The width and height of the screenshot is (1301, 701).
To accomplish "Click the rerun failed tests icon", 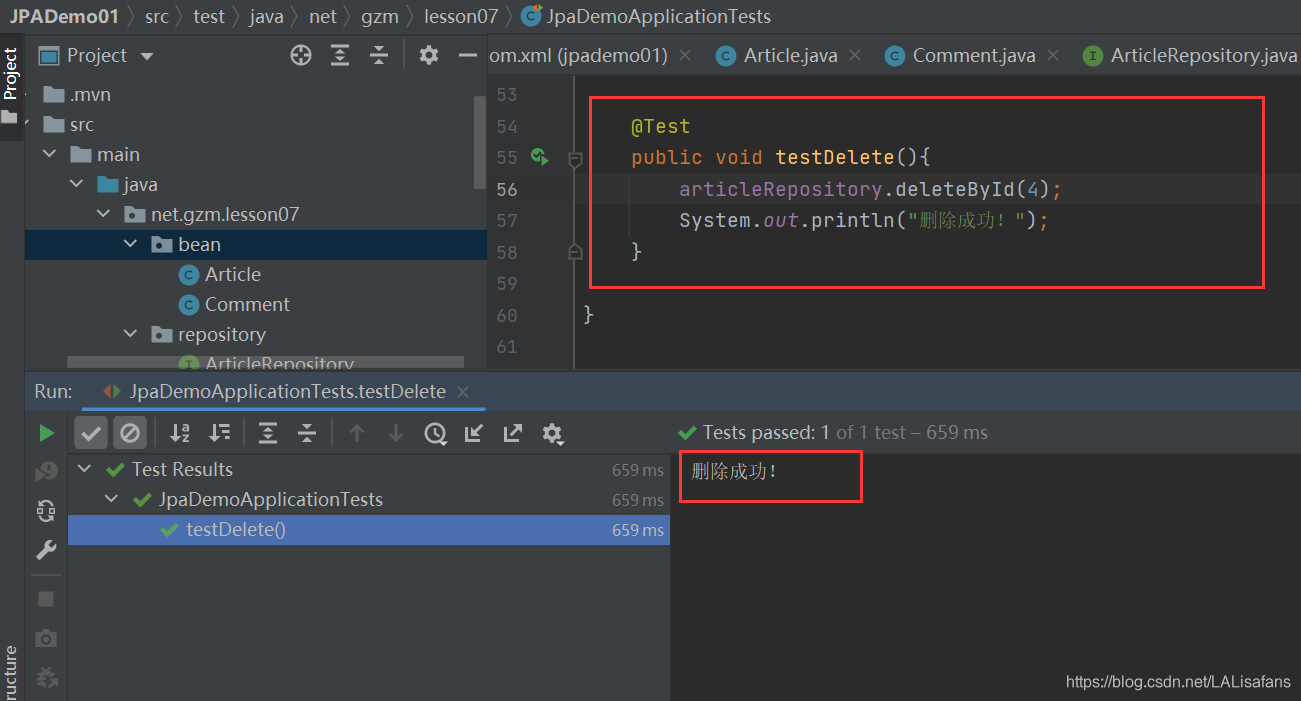I will 46,472.
